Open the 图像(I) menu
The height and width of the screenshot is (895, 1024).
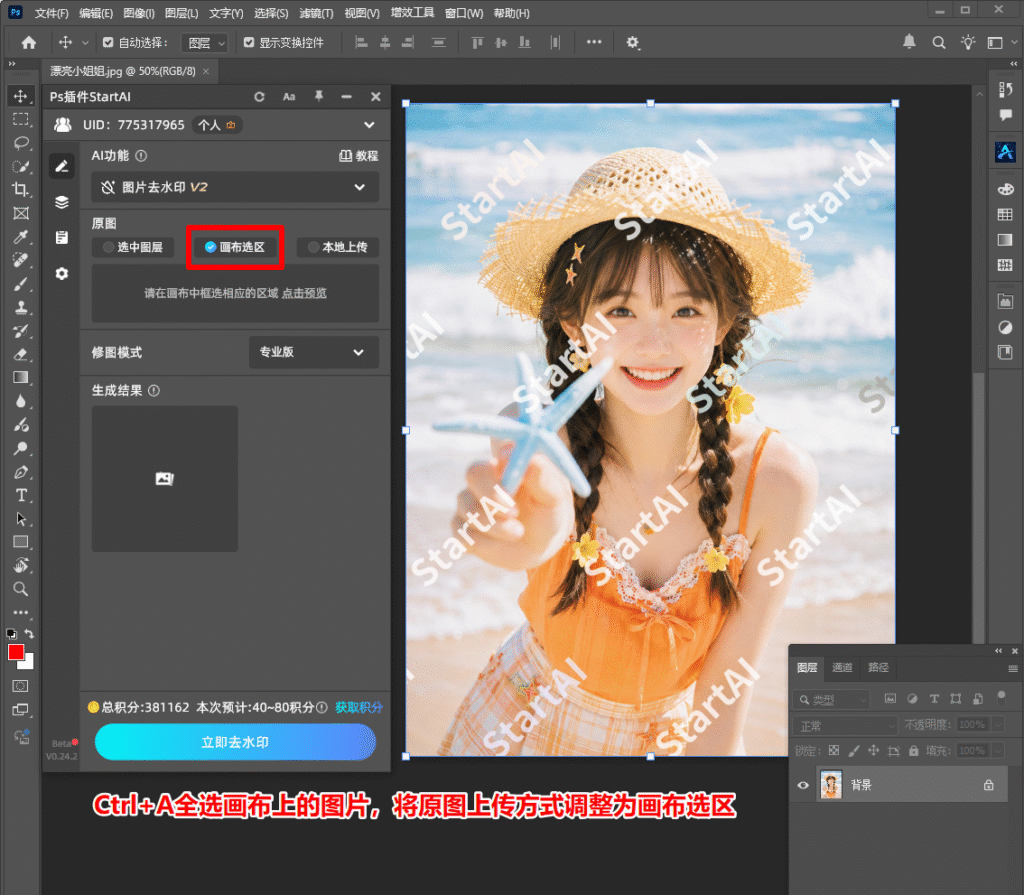pos(138,13)
